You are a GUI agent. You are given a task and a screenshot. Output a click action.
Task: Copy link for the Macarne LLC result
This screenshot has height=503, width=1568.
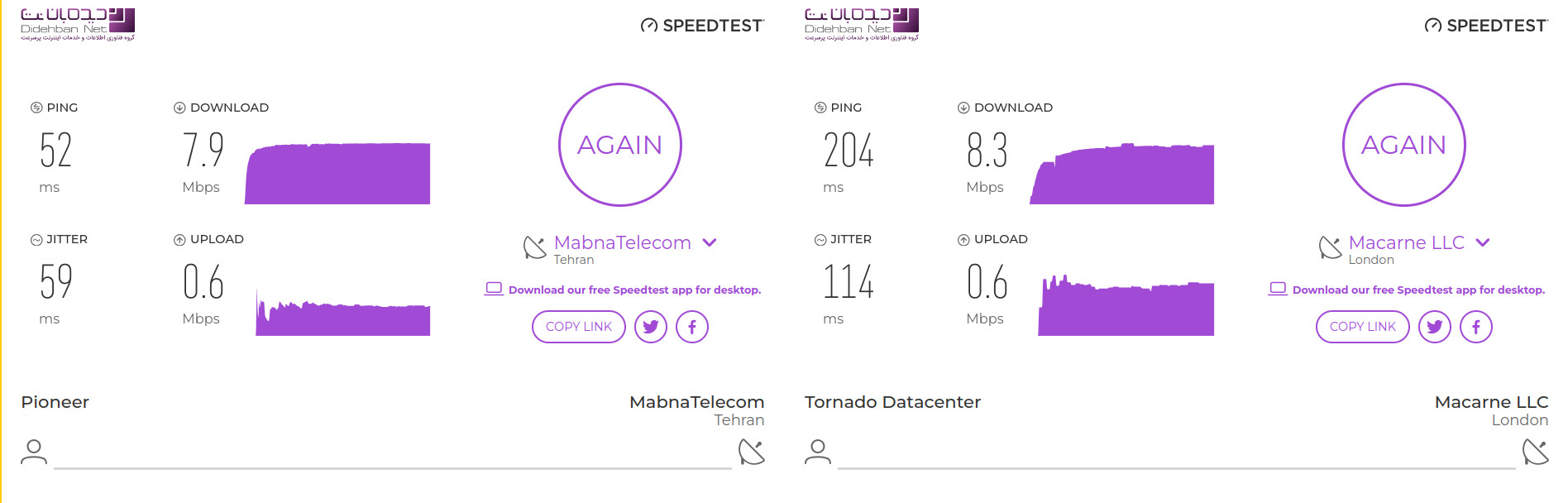(1363, 327)
